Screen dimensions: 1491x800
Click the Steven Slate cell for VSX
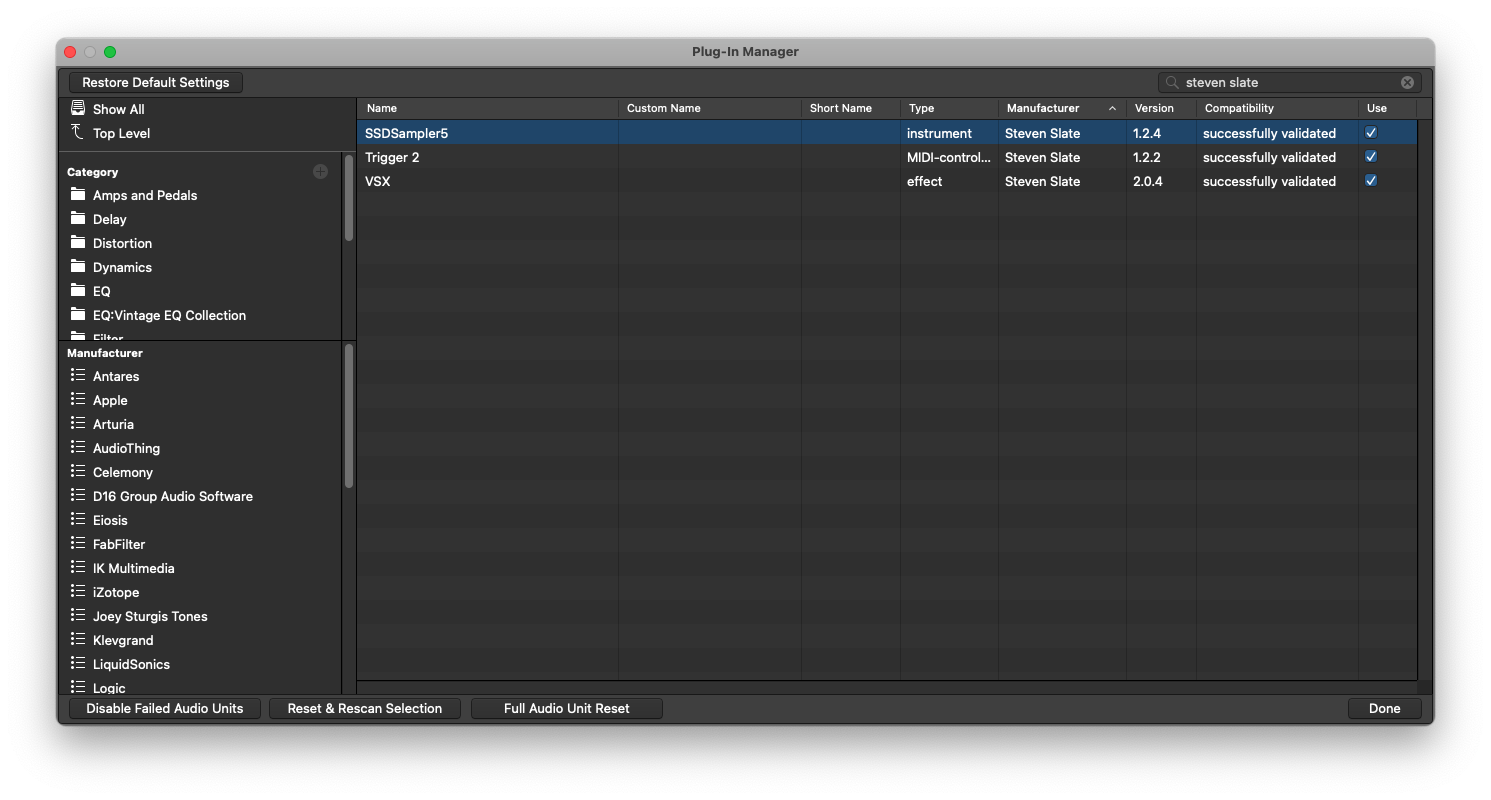click(1062, 180)
